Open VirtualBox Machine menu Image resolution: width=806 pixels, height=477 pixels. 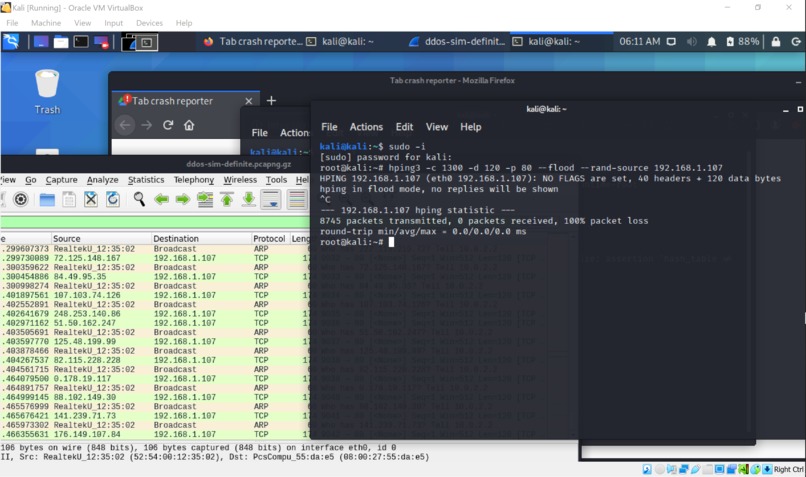(46, 23)
